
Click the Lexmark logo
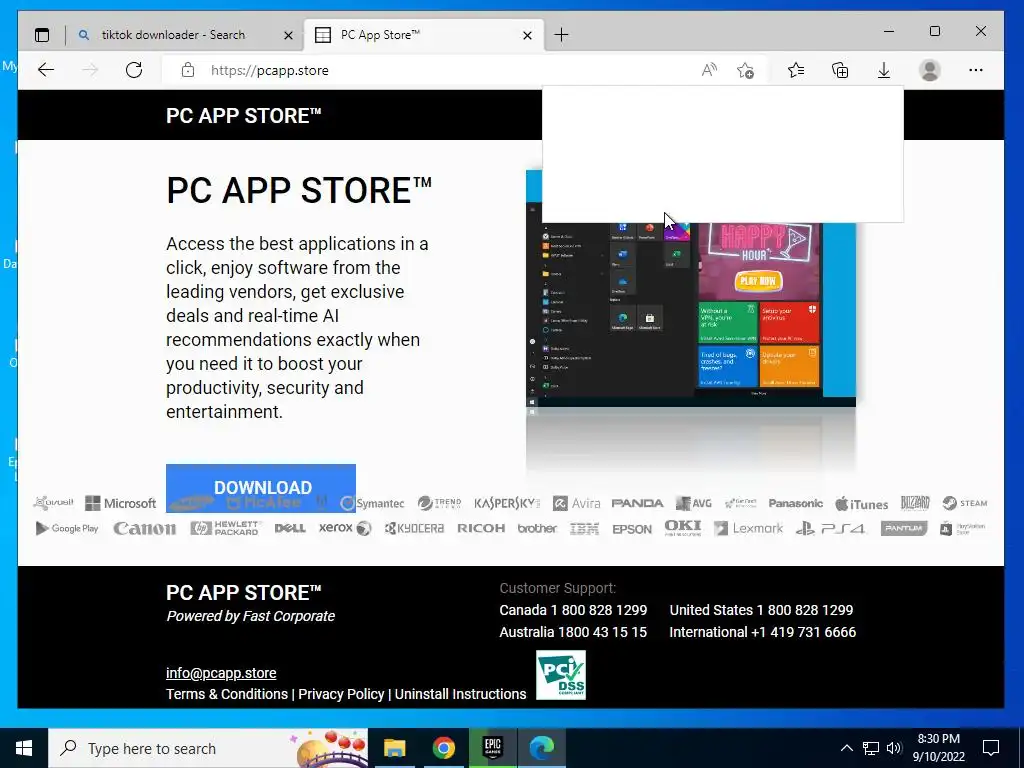pos(748,528)
